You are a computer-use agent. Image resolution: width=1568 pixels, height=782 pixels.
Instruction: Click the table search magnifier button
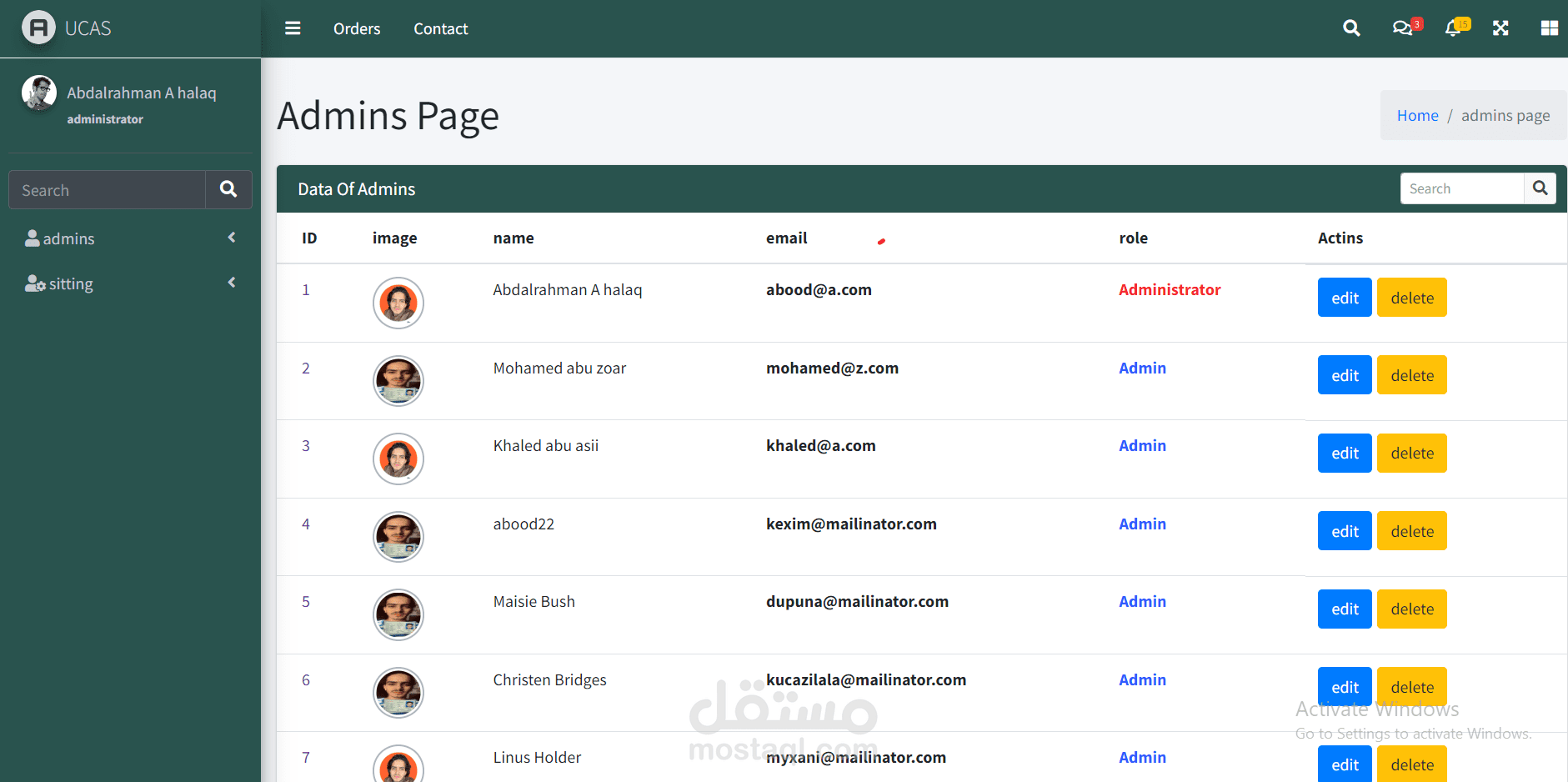[1540, 188]
